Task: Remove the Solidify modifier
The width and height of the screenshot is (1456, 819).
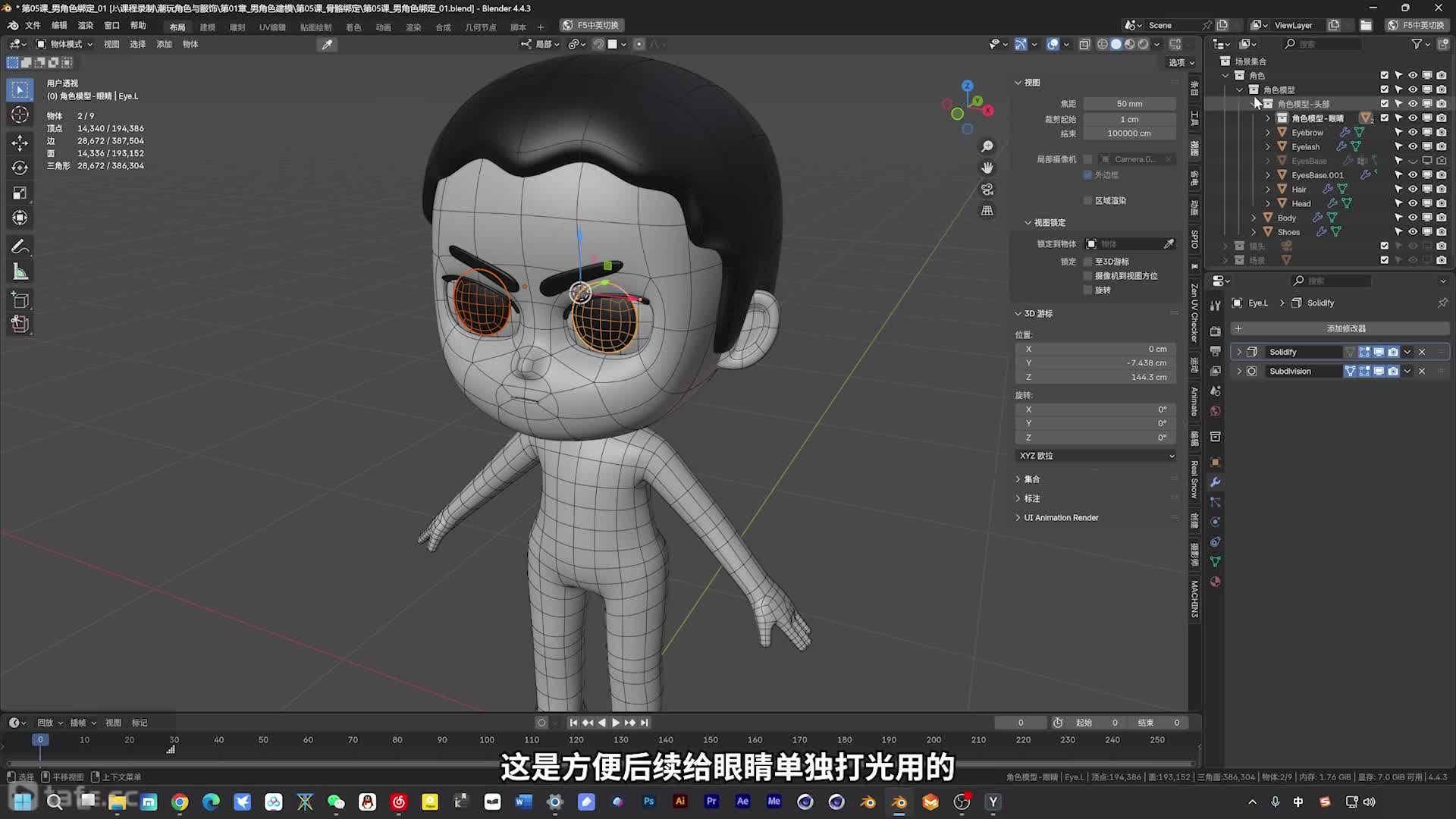Action: (1422, 352)
